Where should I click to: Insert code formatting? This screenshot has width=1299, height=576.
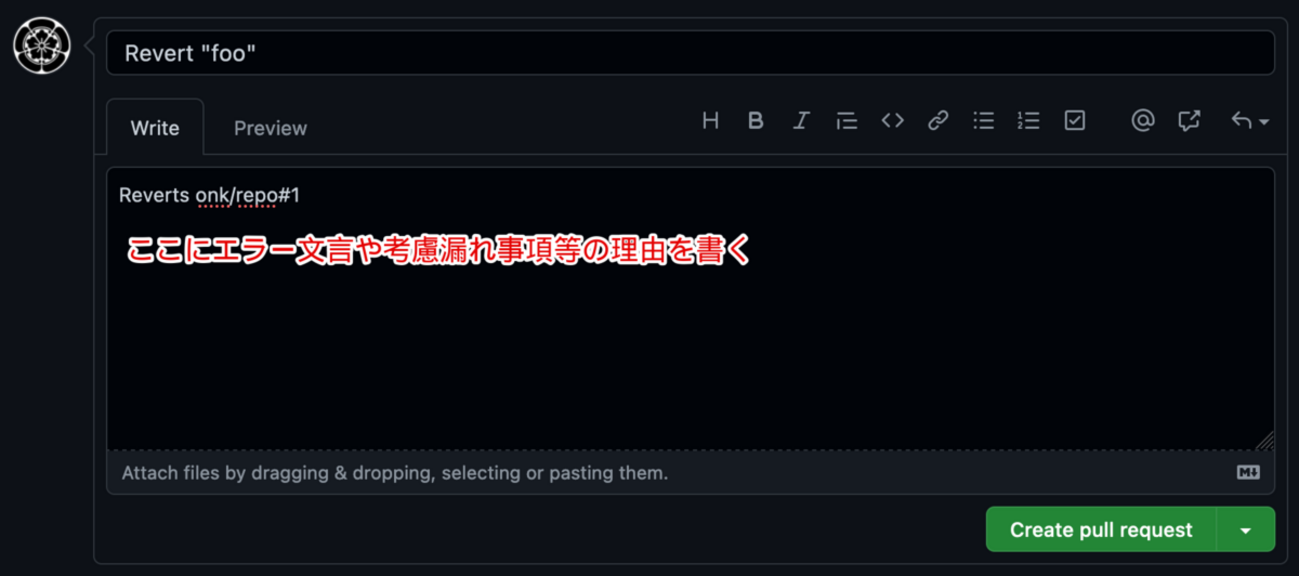(x=892, y=121)
